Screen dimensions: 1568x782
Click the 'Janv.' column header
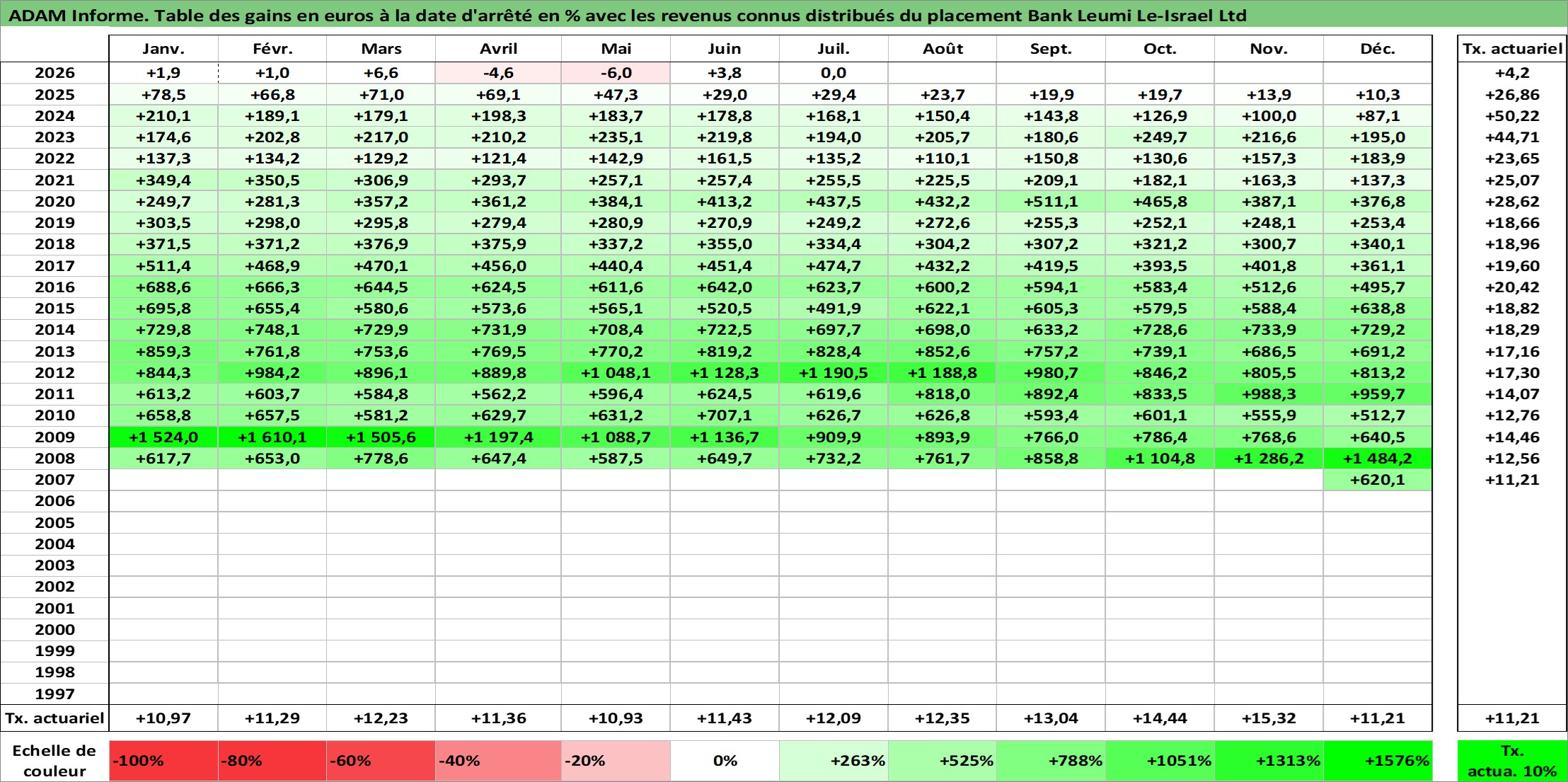pyautogui.click(x=163, y=49)
